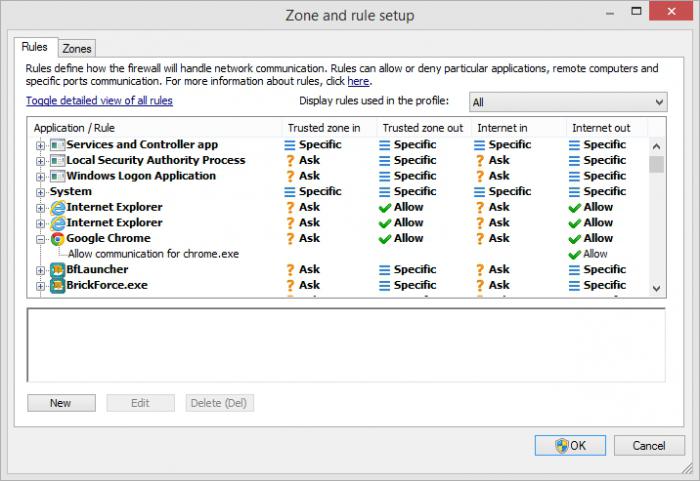Click System's Internet in Specific icon
This screenshot has height=481, width=700.
[x=480, y=192]
